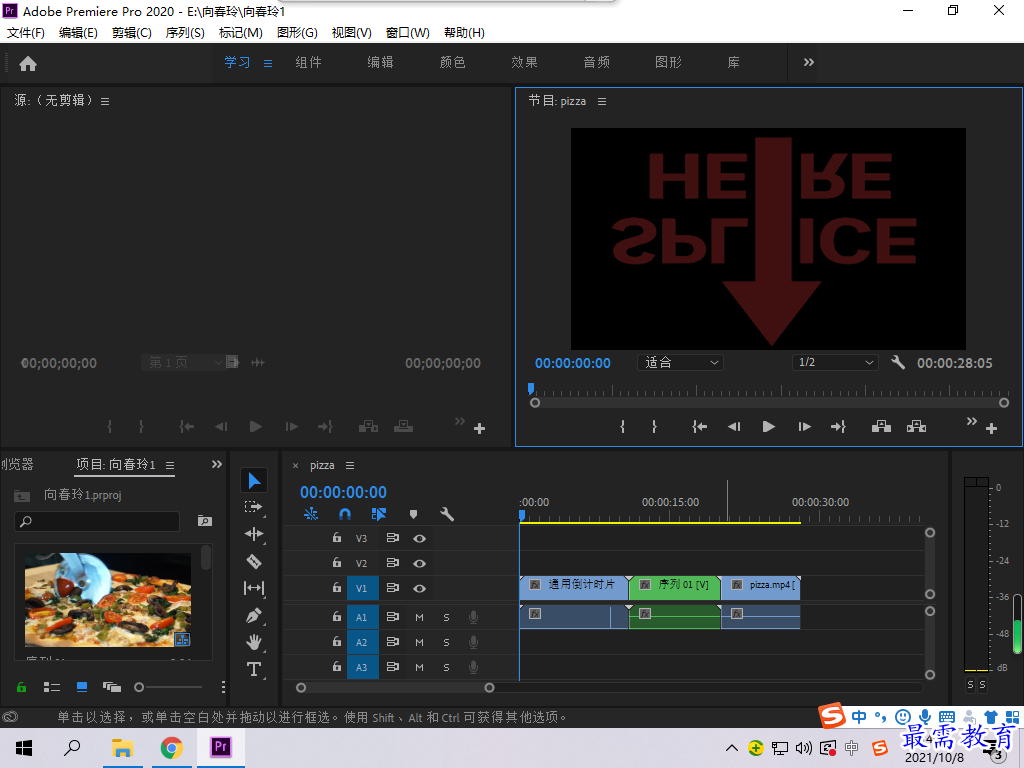Open 序列(S) menu
The image size is (1024, 768).
tap(185, 33)
